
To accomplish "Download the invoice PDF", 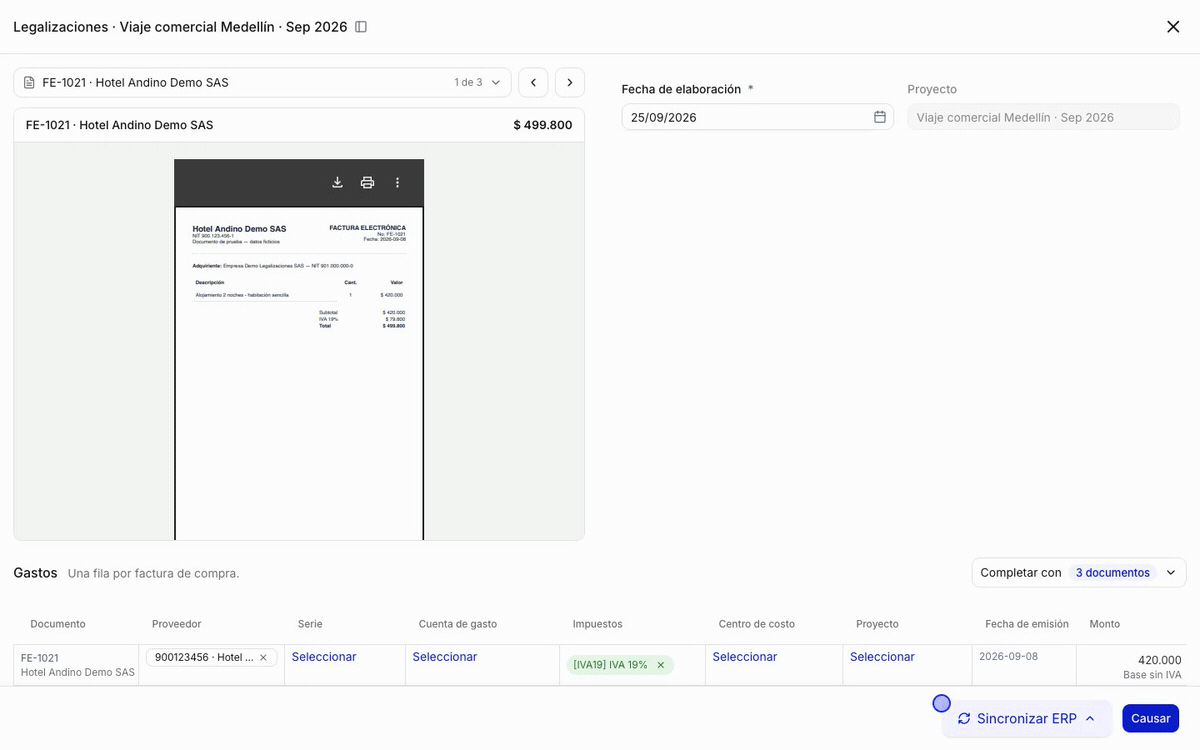I will tap(337, 183).
